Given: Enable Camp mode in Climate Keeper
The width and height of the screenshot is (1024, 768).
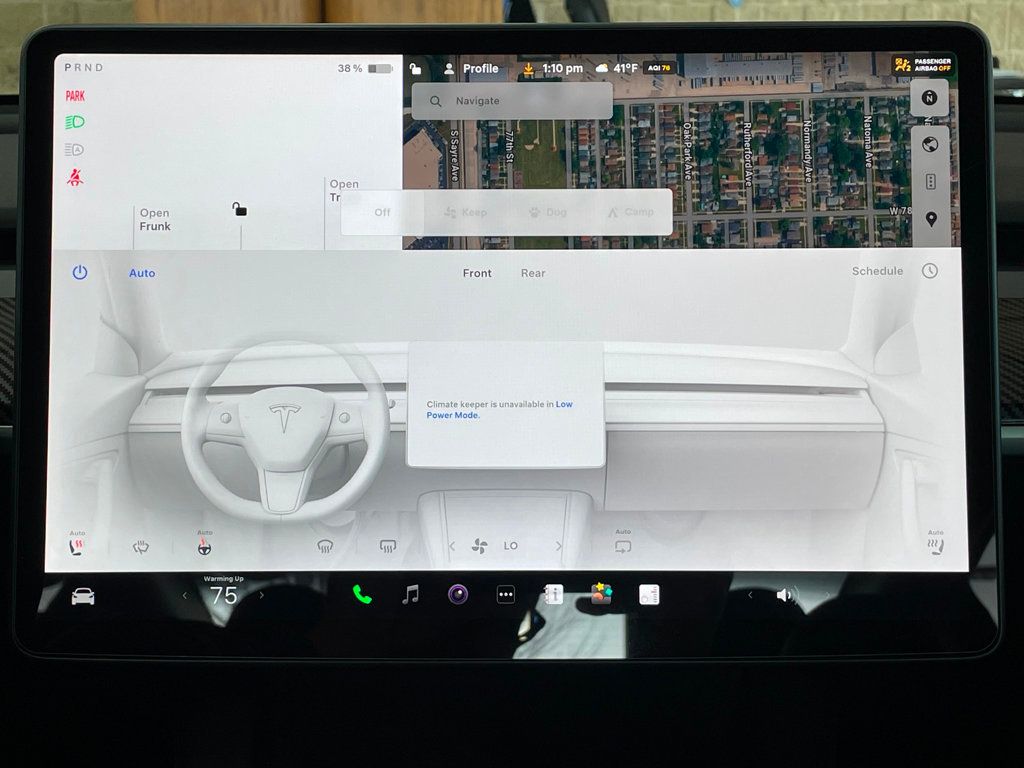Looking at the screenshot, I should click(x=631, y=212).
